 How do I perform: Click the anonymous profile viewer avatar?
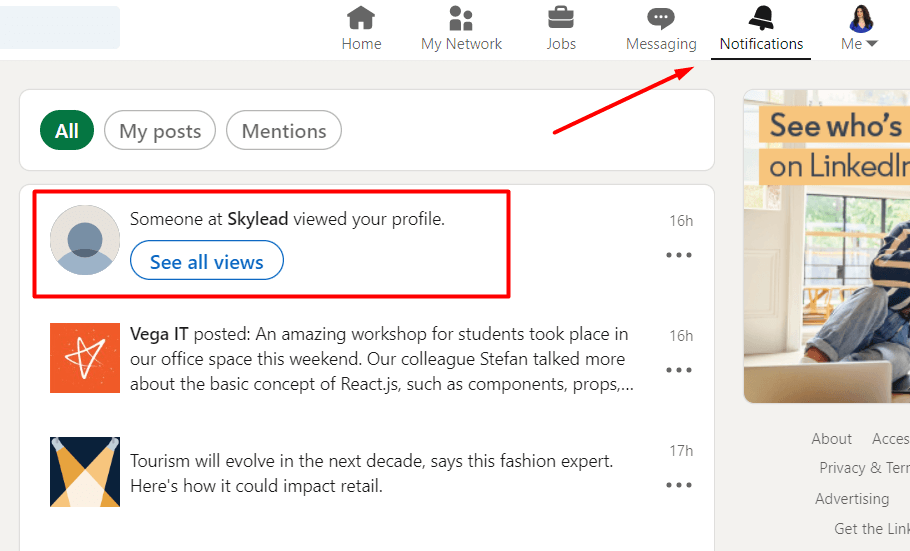(x=85, y=240)
